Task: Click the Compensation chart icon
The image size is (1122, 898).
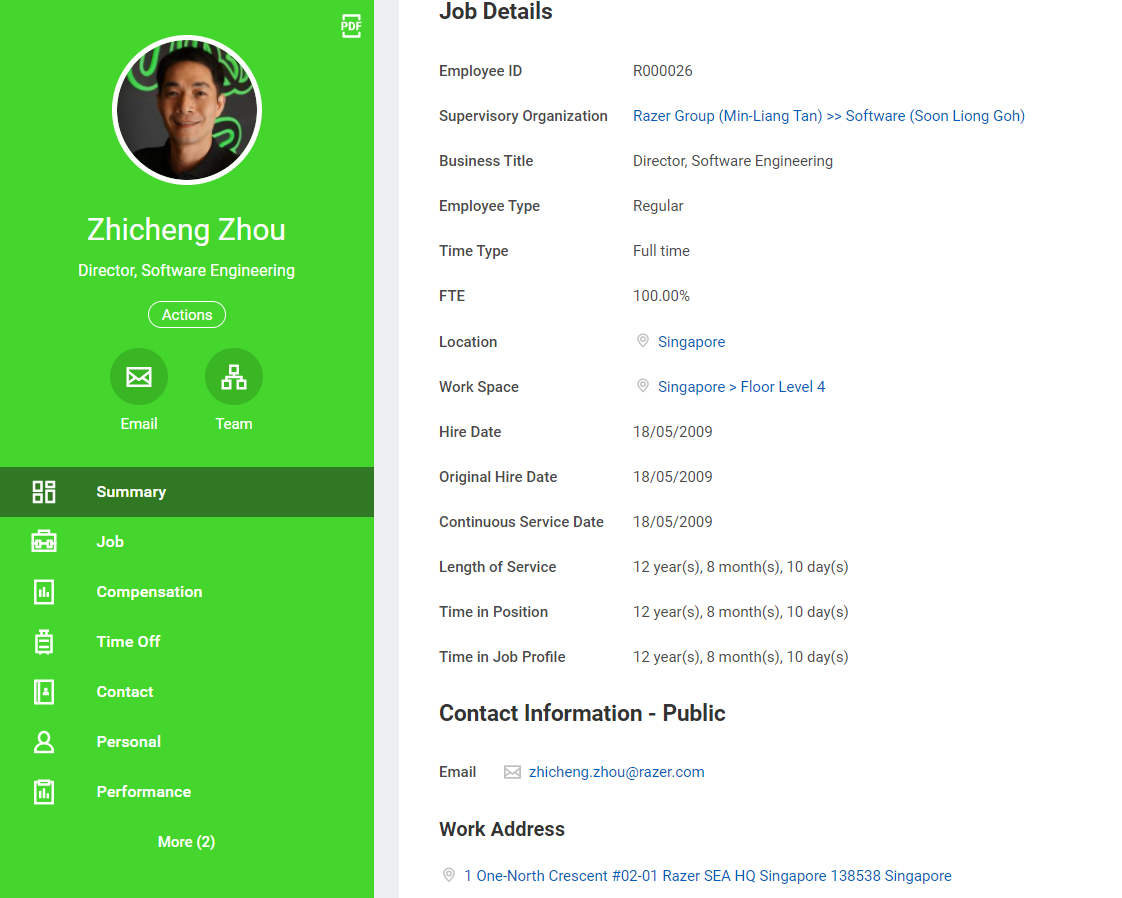Action: click(x=44, y=592)
